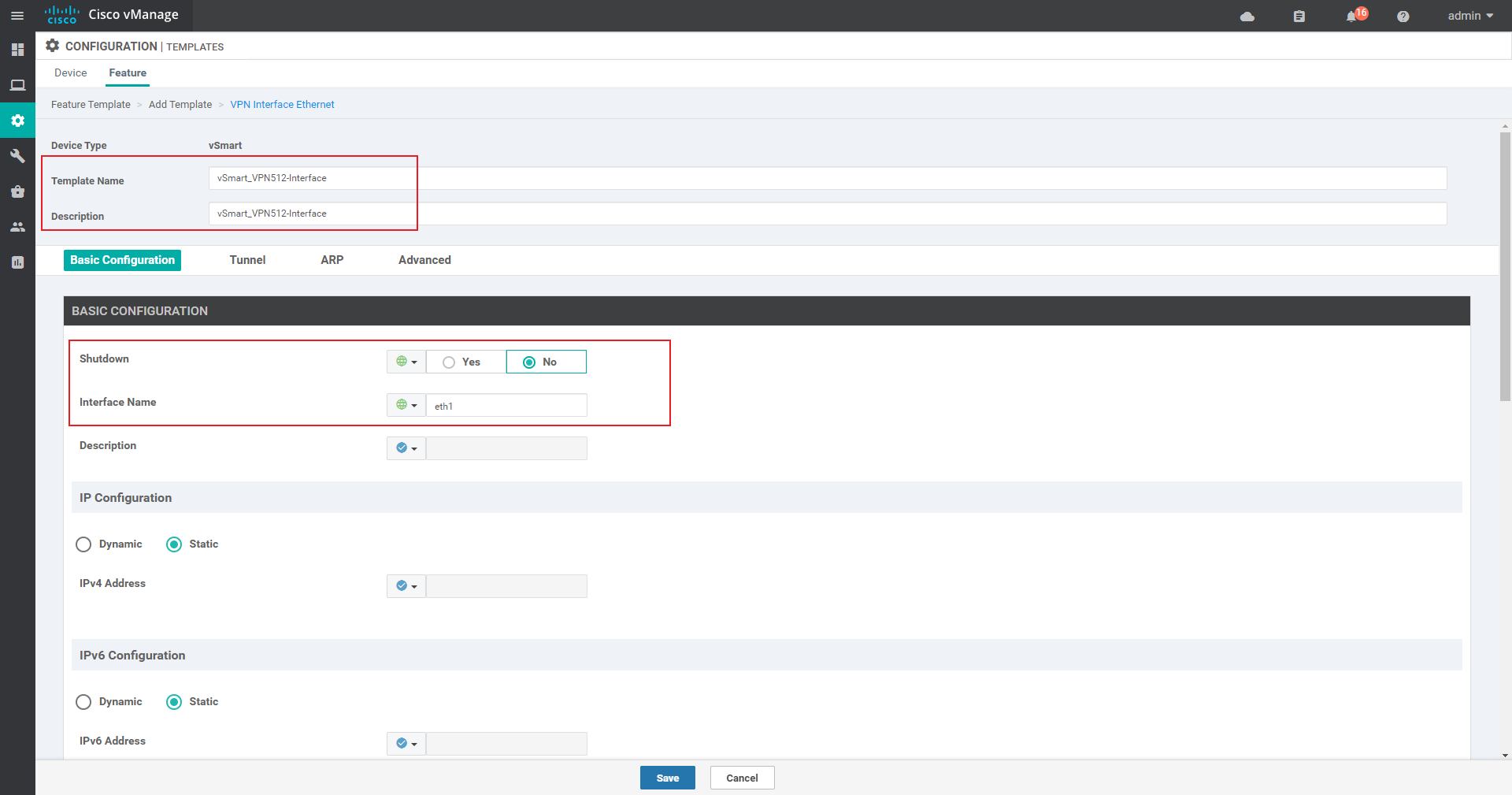Switch to the Tunnel tab
Viewport: 1512px width, 795px height.
247,259
